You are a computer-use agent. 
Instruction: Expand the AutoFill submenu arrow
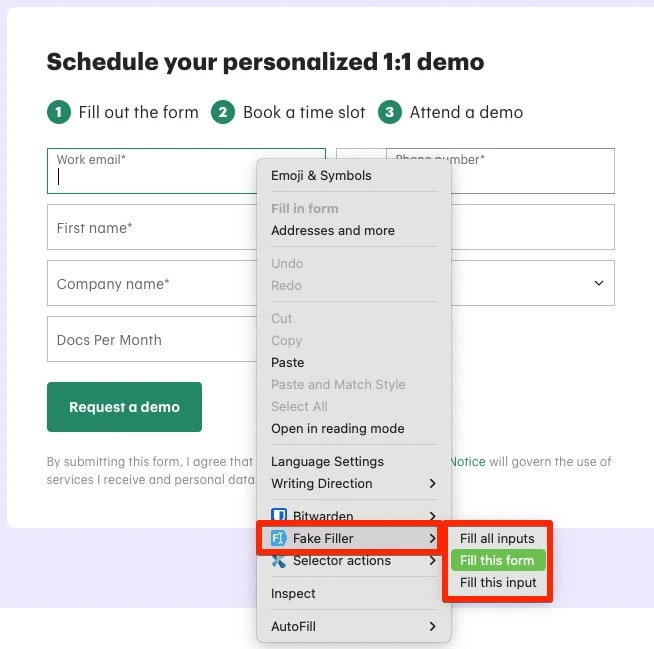pos(433,627)
